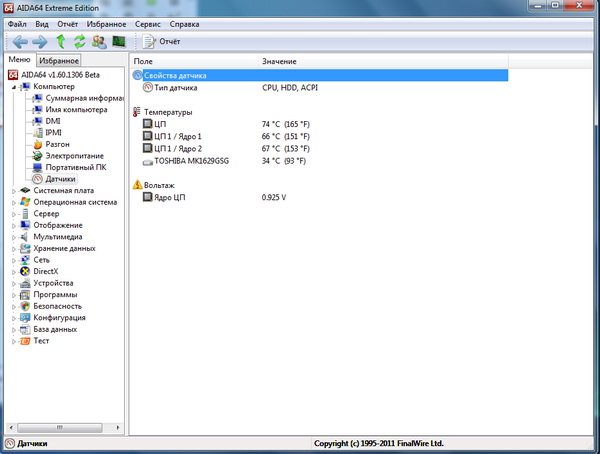
Task: Expand the Операционная система node
Action: click(x=14, y=203)
